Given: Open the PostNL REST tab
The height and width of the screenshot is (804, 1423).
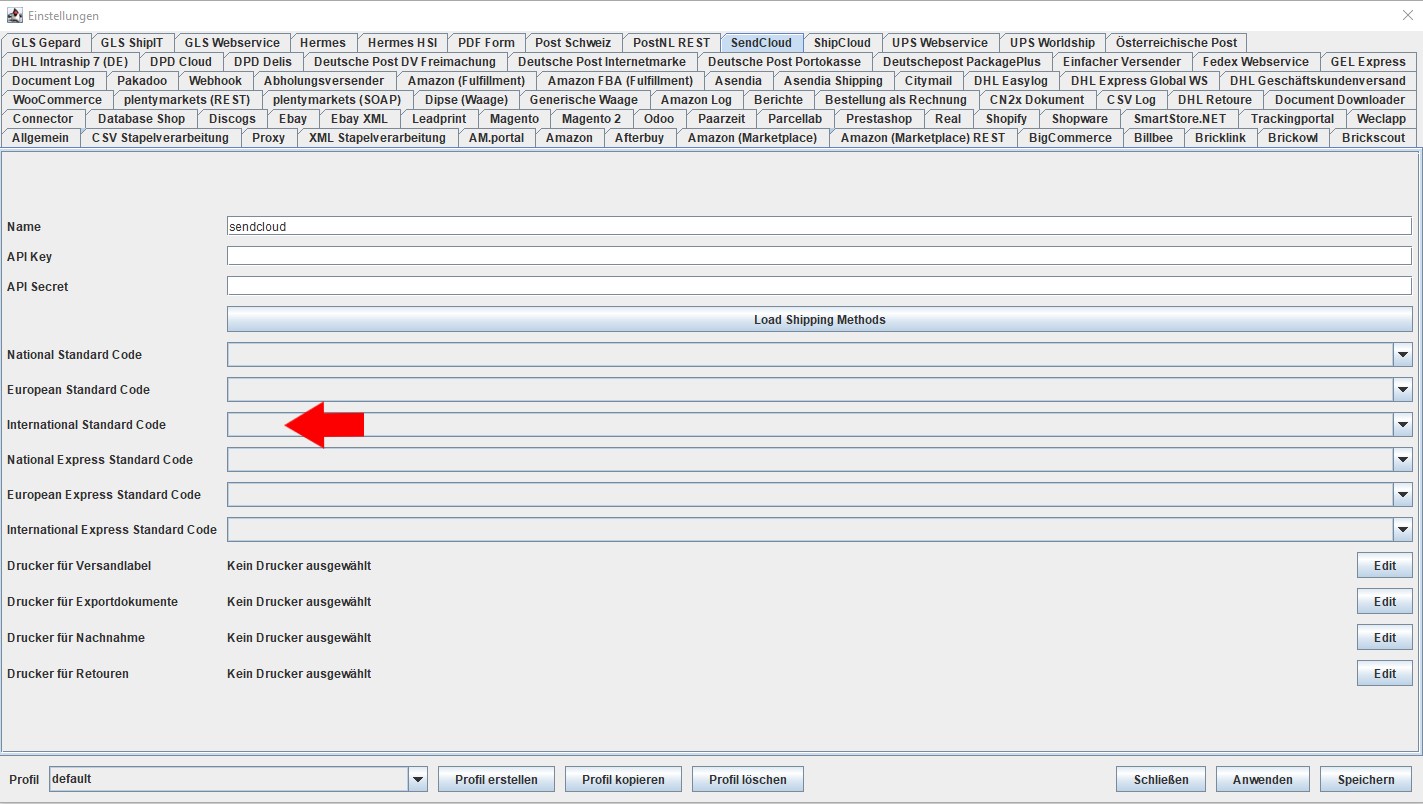Looking at the screenshot, I should (x=671, y=43).
